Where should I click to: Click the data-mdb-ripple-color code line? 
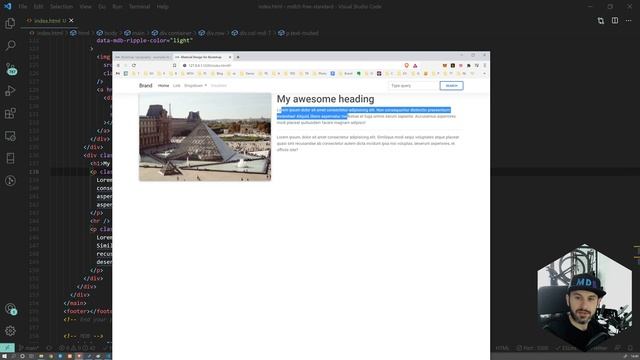(x=144, y=40)
